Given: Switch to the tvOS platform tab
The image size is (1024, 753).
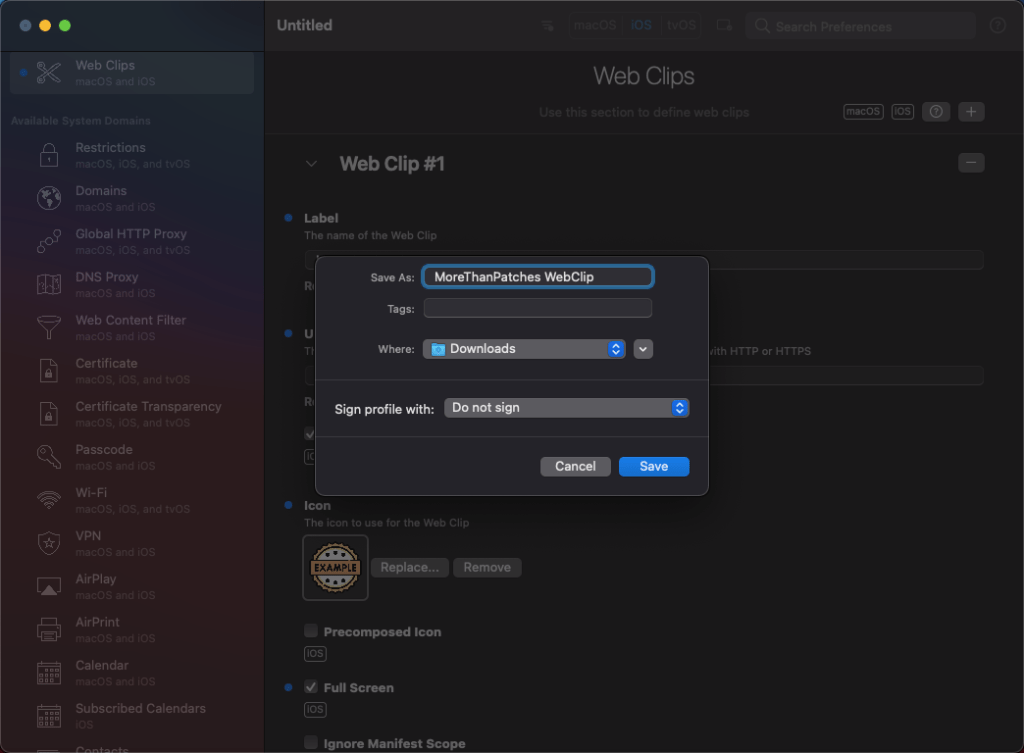Looking at the screenshot, I should [680, 25].
